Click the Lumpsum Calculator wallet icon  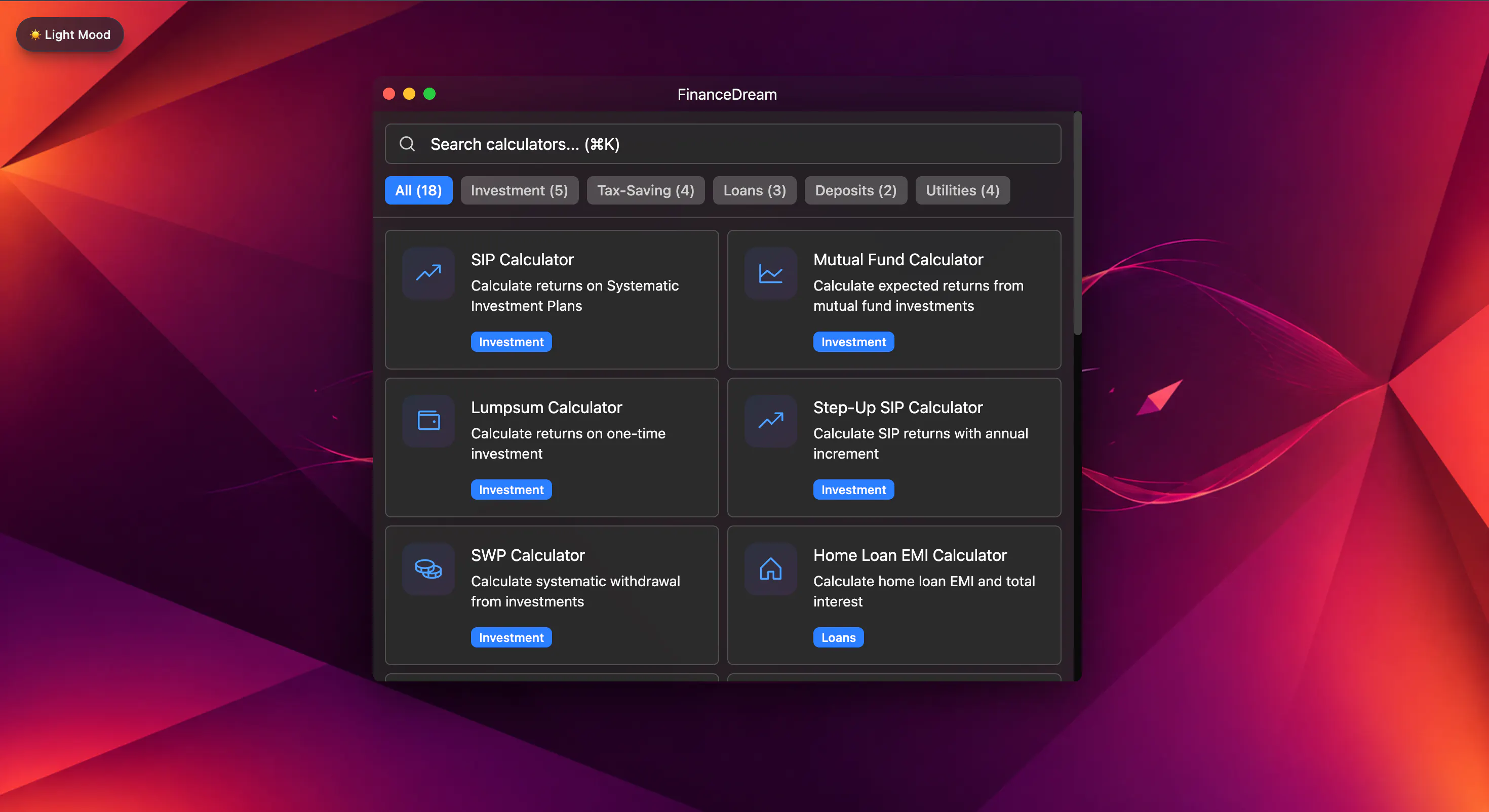(x=428, y=421)
